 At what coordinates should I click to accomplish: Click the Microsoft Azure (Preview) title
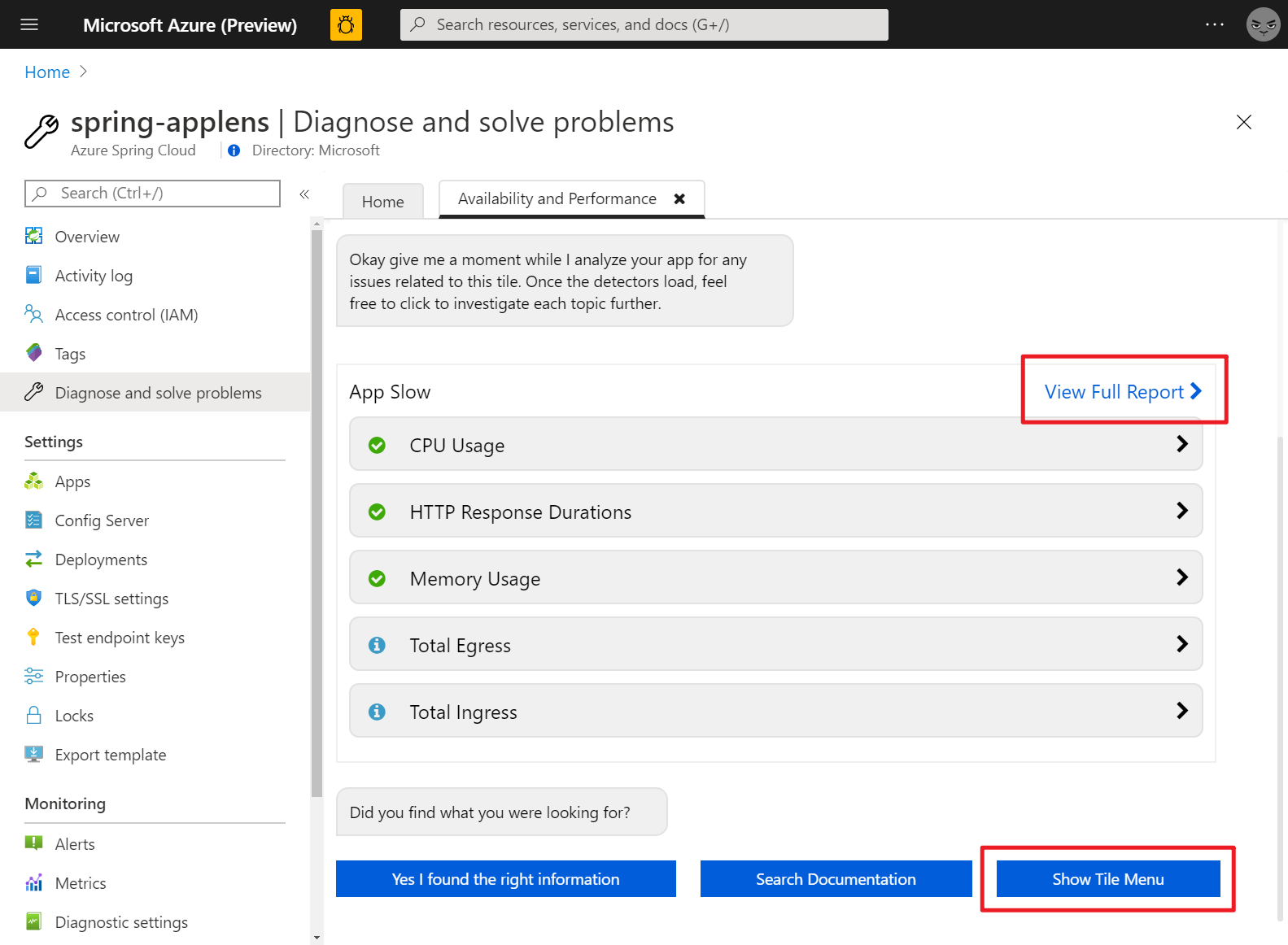(190, 24)
